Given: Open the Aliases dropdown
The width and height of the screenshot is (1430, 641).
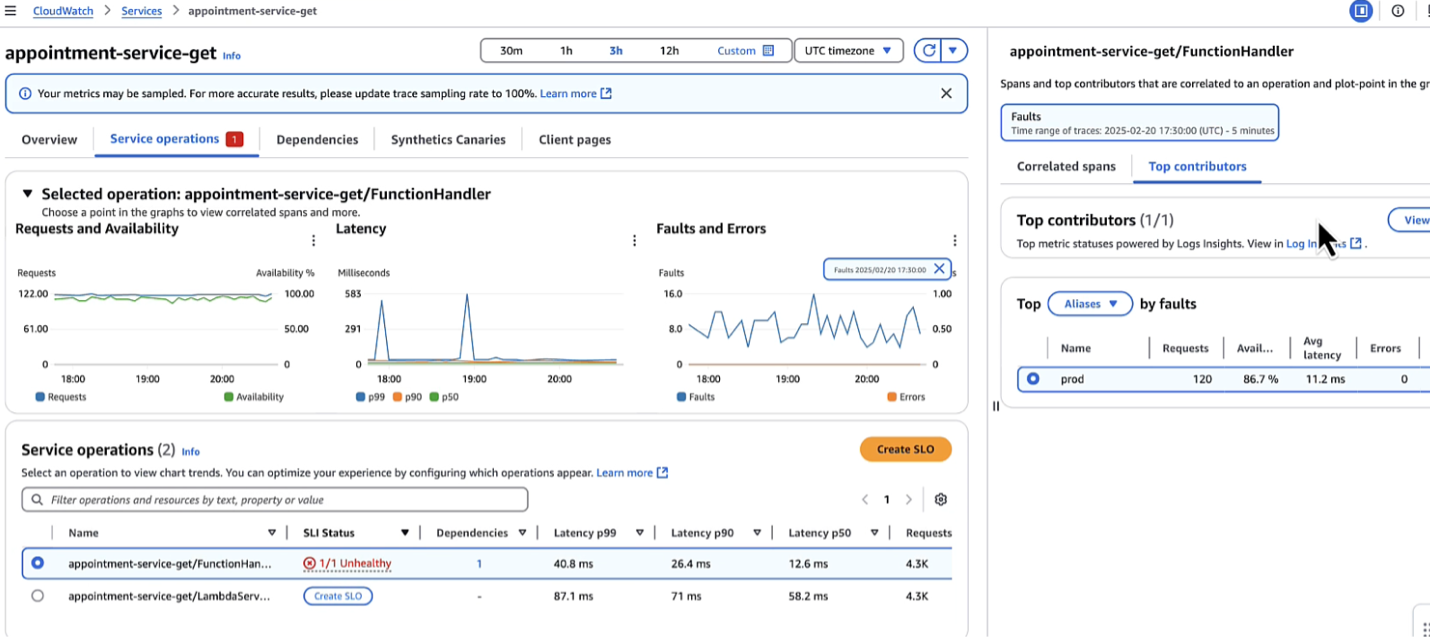Looking at the screenshot, I should coord(1090,304).
